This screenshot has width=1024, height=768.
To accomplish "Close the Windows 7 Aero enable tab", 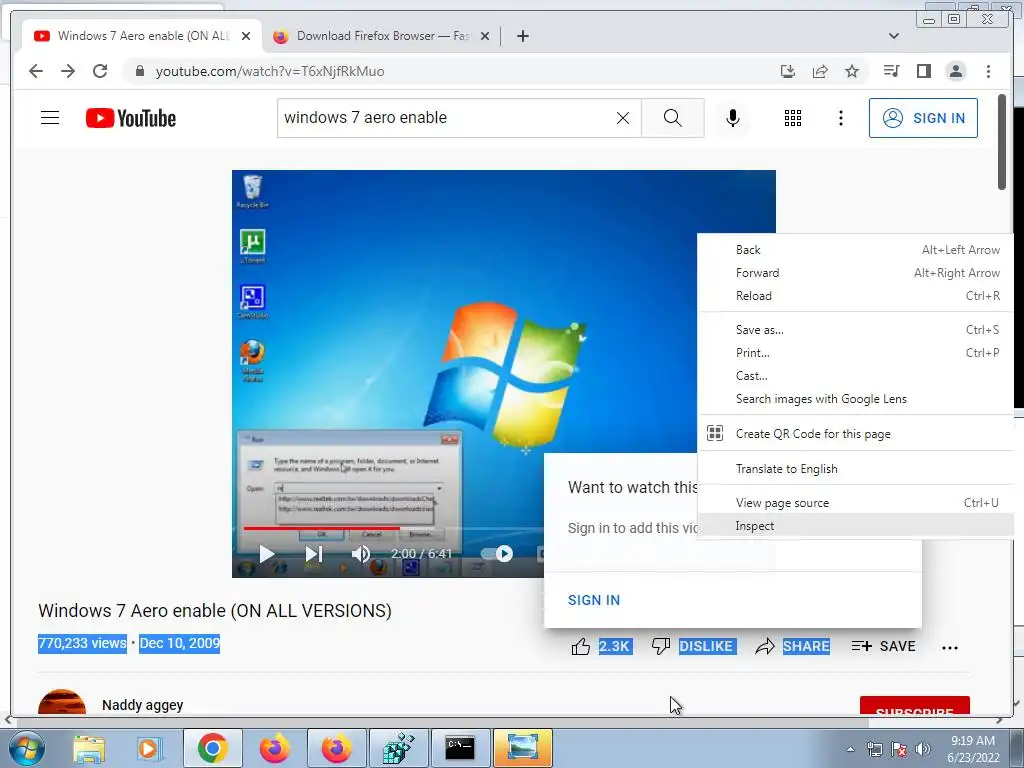I will coord(246,36).
